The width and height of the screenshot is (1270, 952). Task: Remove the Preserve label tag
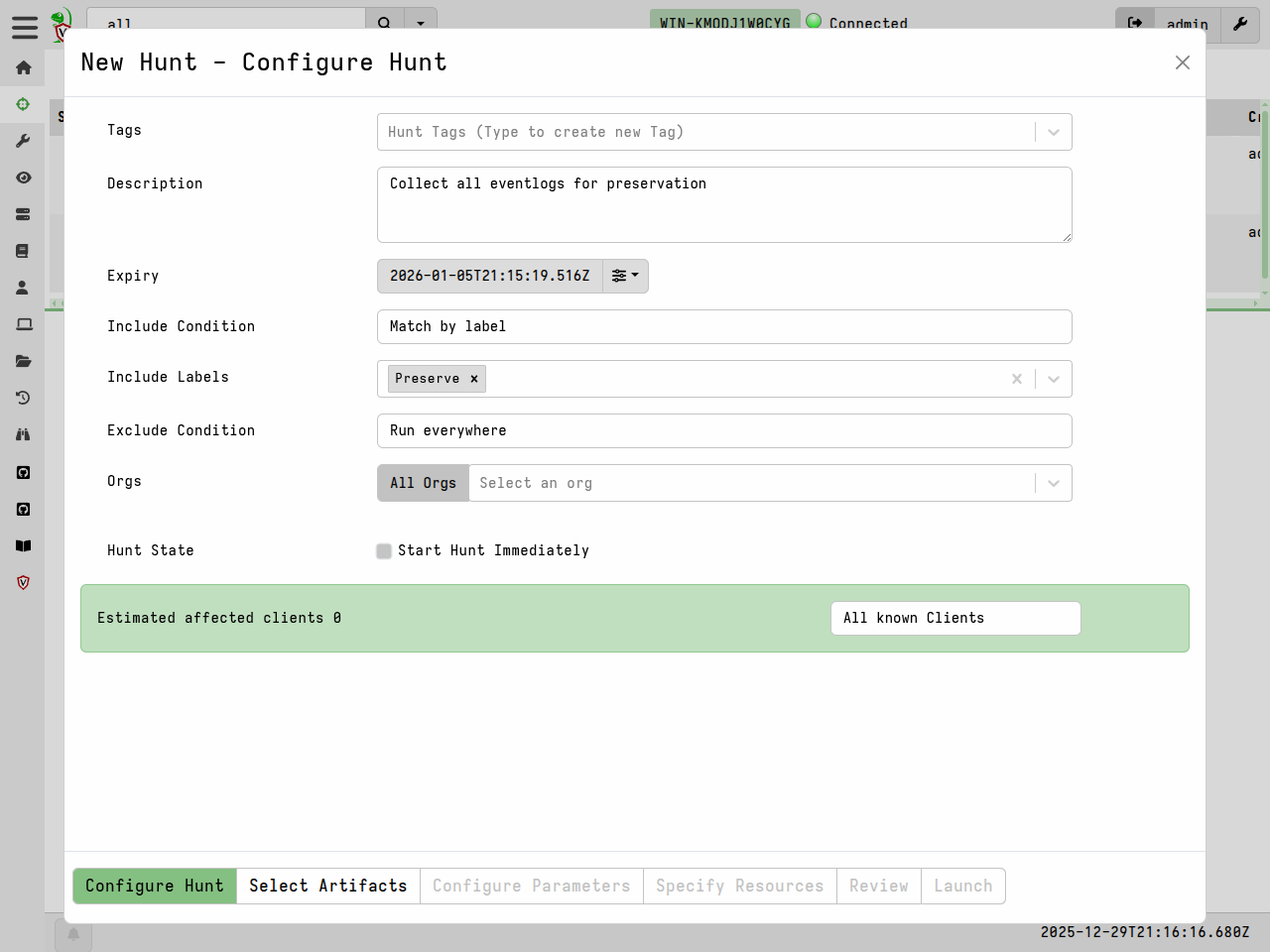pyautogui.click(x=474, y=379)
